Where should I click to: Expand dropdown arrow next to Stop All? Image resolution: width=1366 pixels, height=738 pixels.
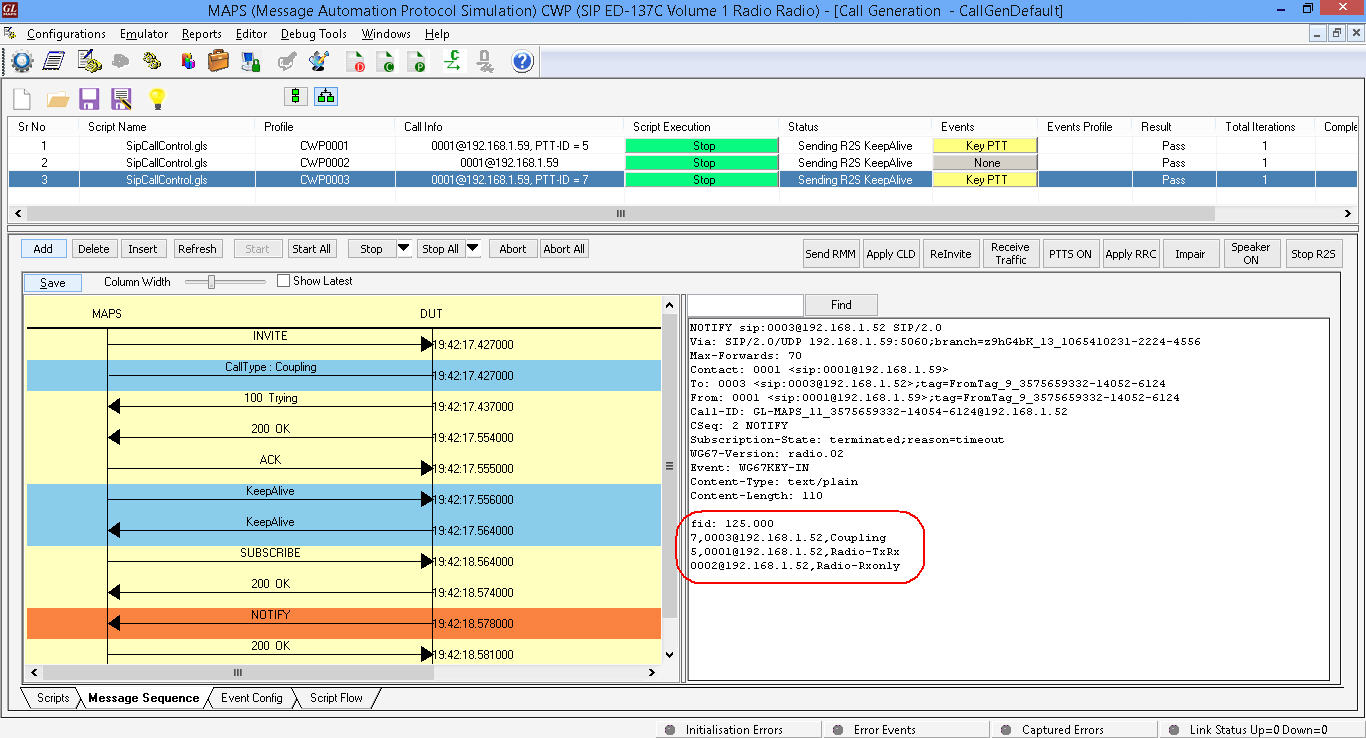point(474,249)
